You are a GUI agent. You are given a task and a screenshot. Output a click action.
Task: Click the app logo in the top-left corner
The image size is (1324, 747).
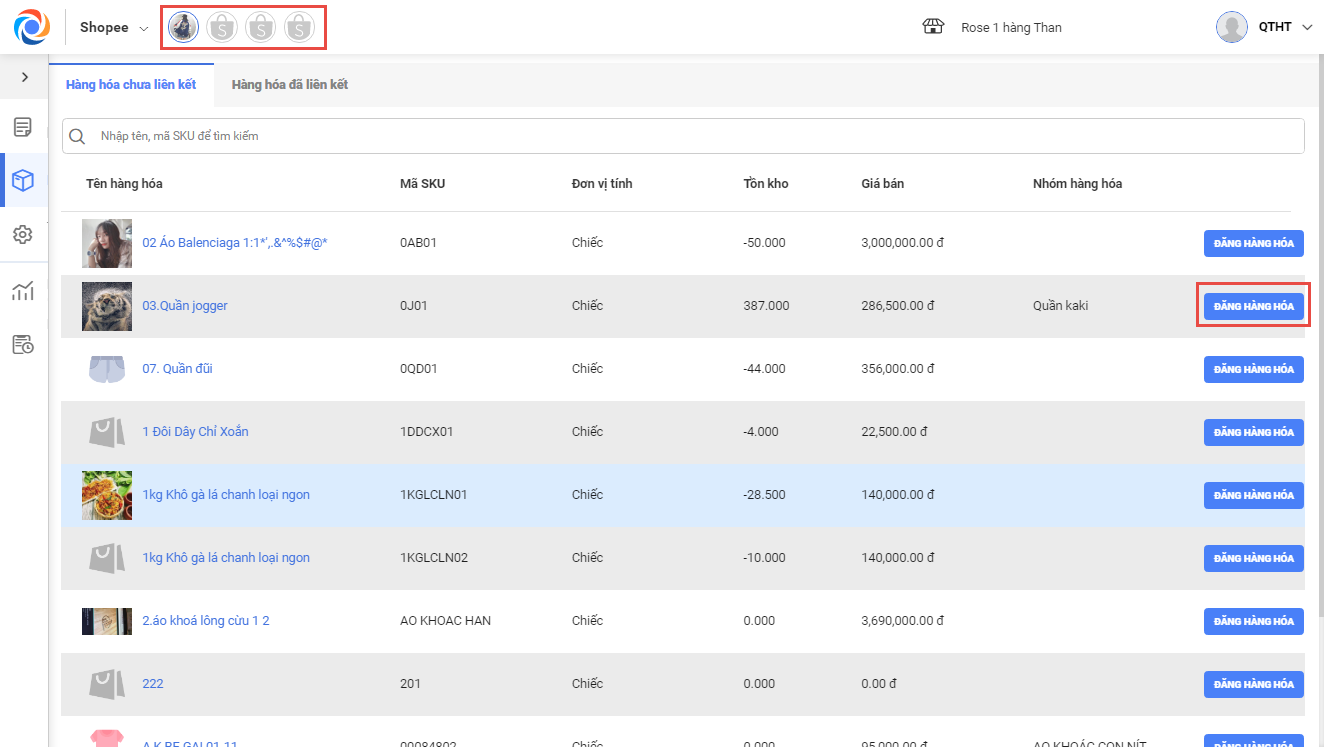[32, 27]
